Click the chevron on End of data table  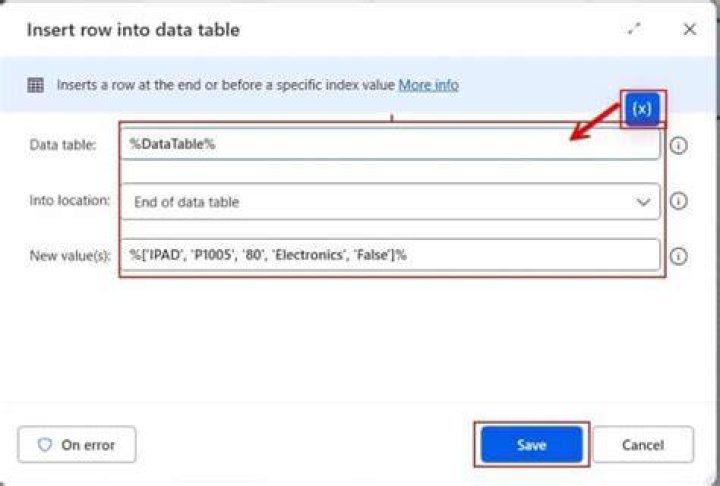(x=643, y=202)
